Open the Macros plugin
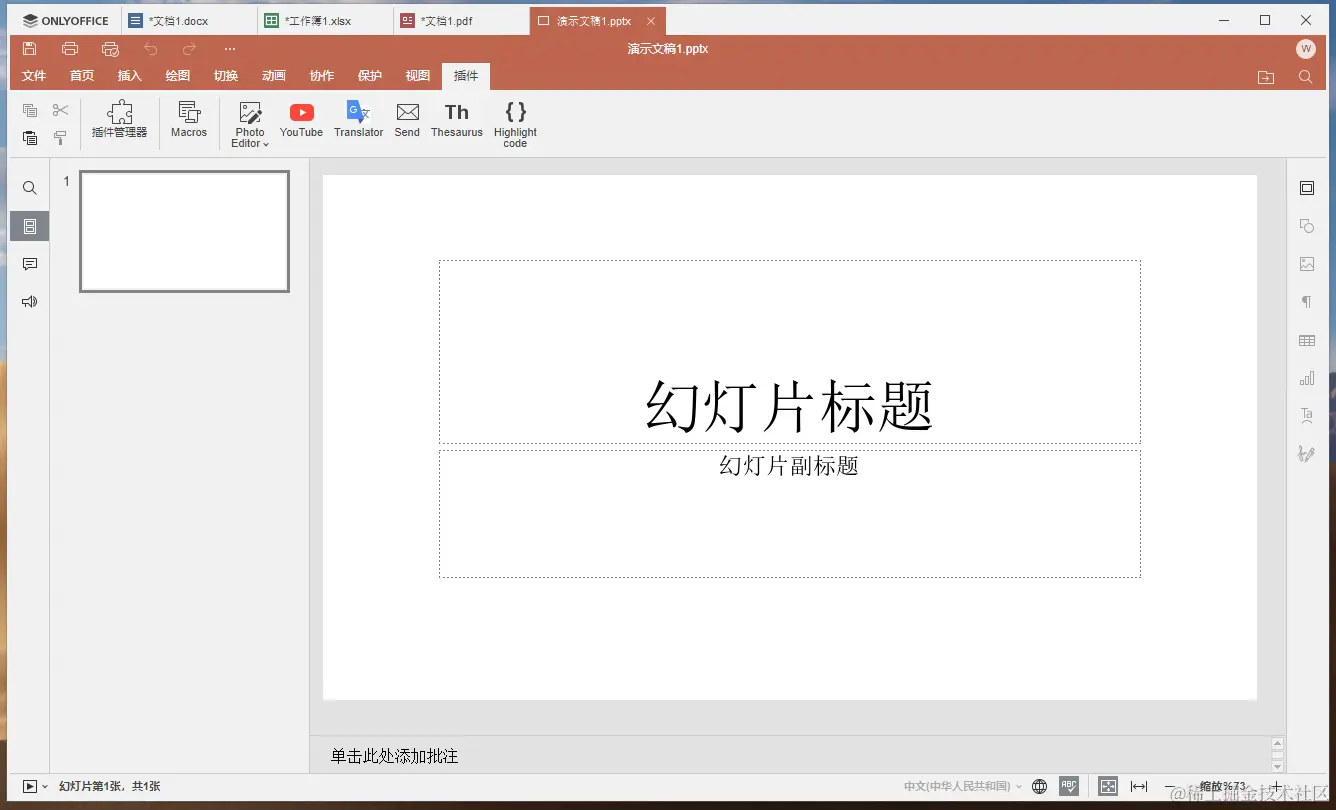Screen dimensions: 1336x810 pyautogui.click(x=189, y=120)
